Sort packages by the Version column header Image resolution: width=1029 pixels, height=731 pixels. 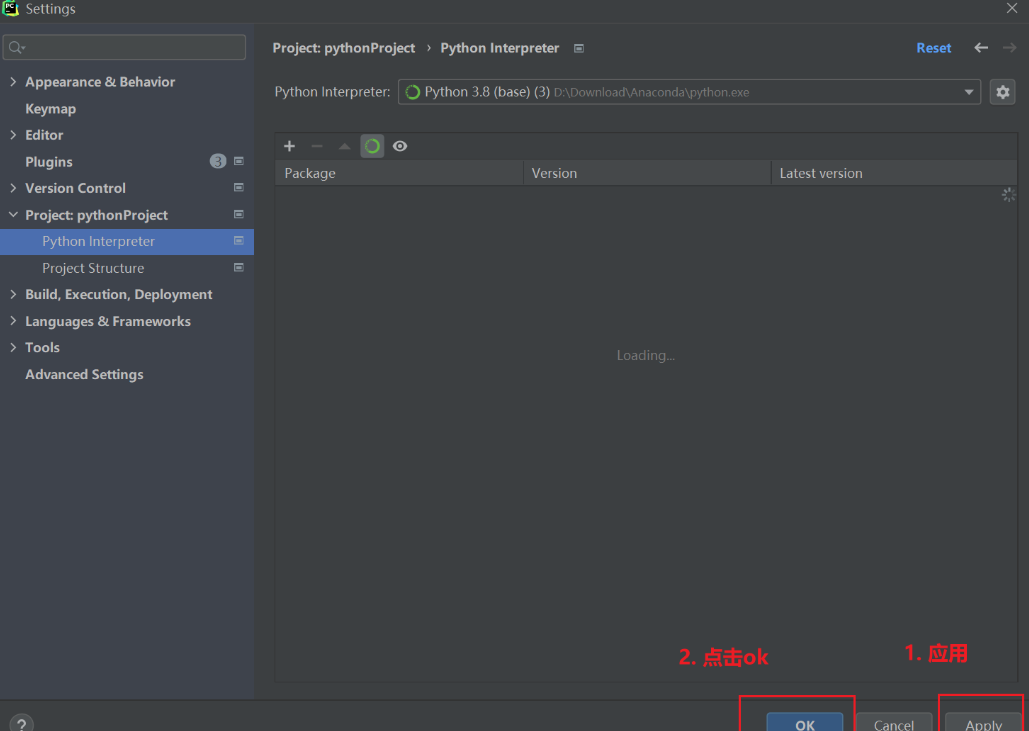pos(554,172)
